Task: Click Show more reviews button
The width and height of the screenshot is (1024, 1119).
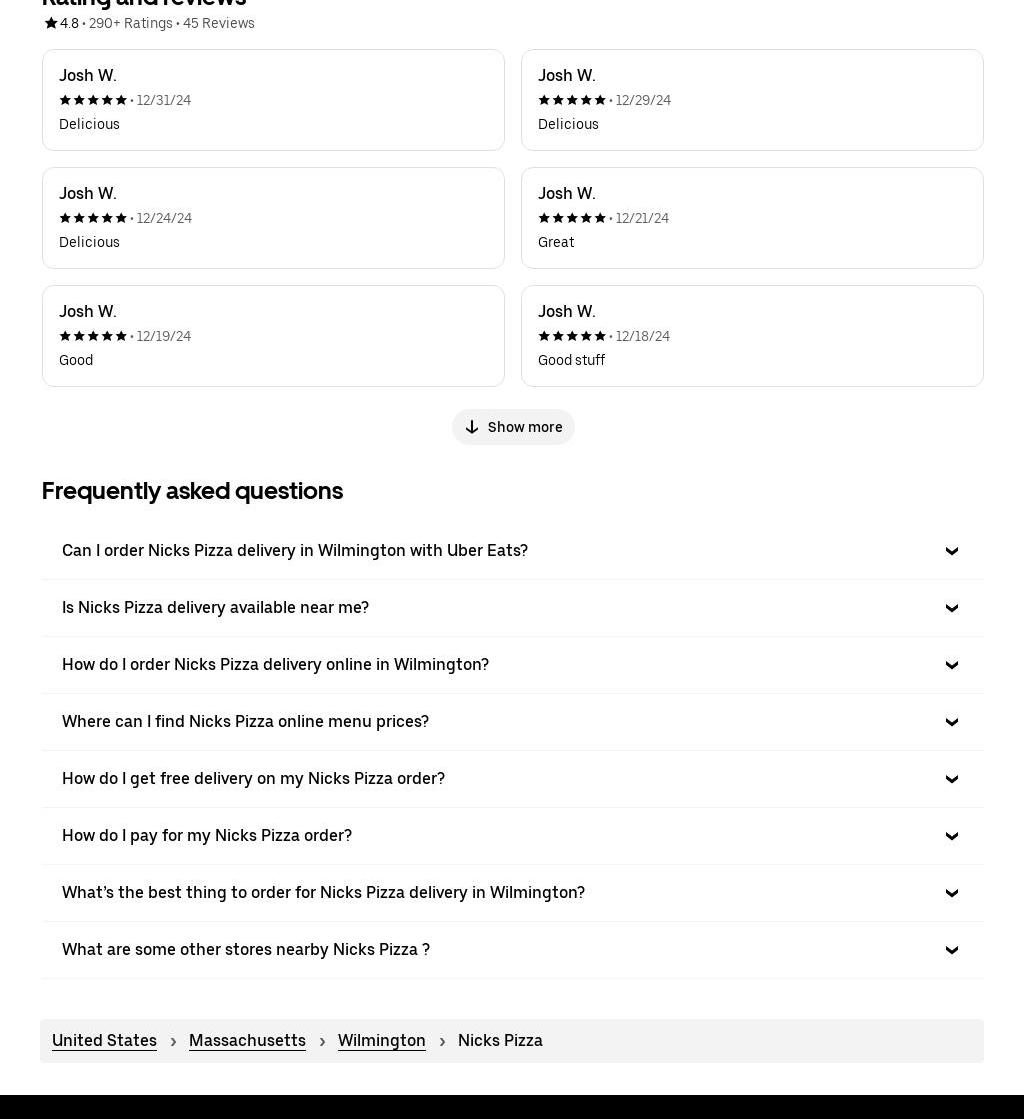Action: click(x=513, y=427)
